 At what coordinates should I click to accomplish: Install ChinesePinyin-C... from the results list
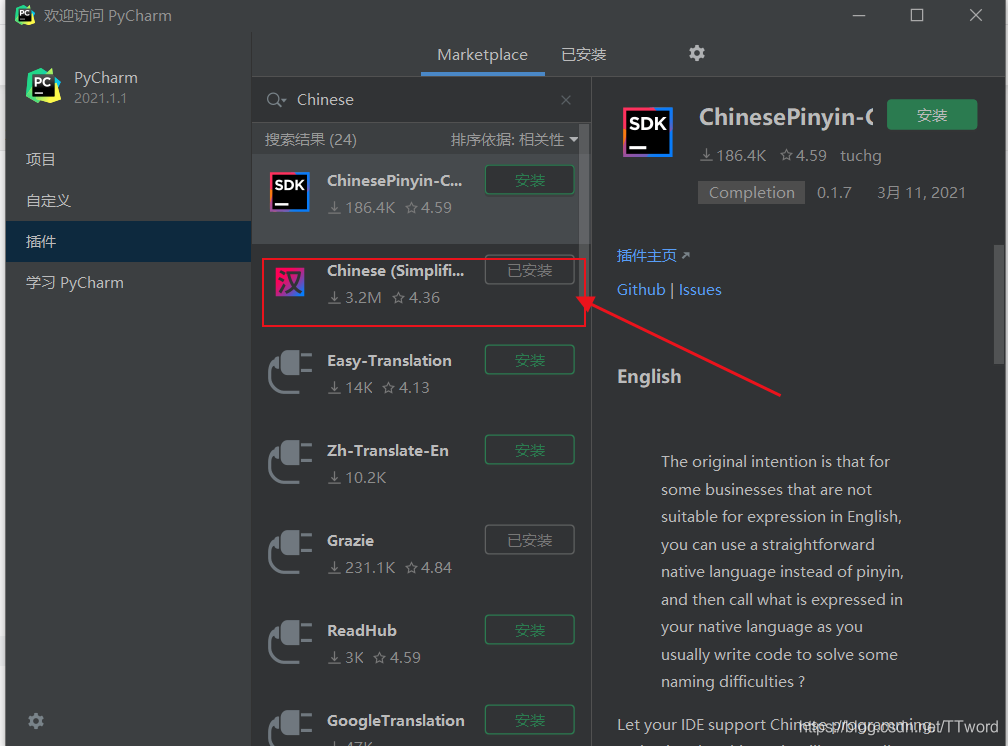point(530,180)
